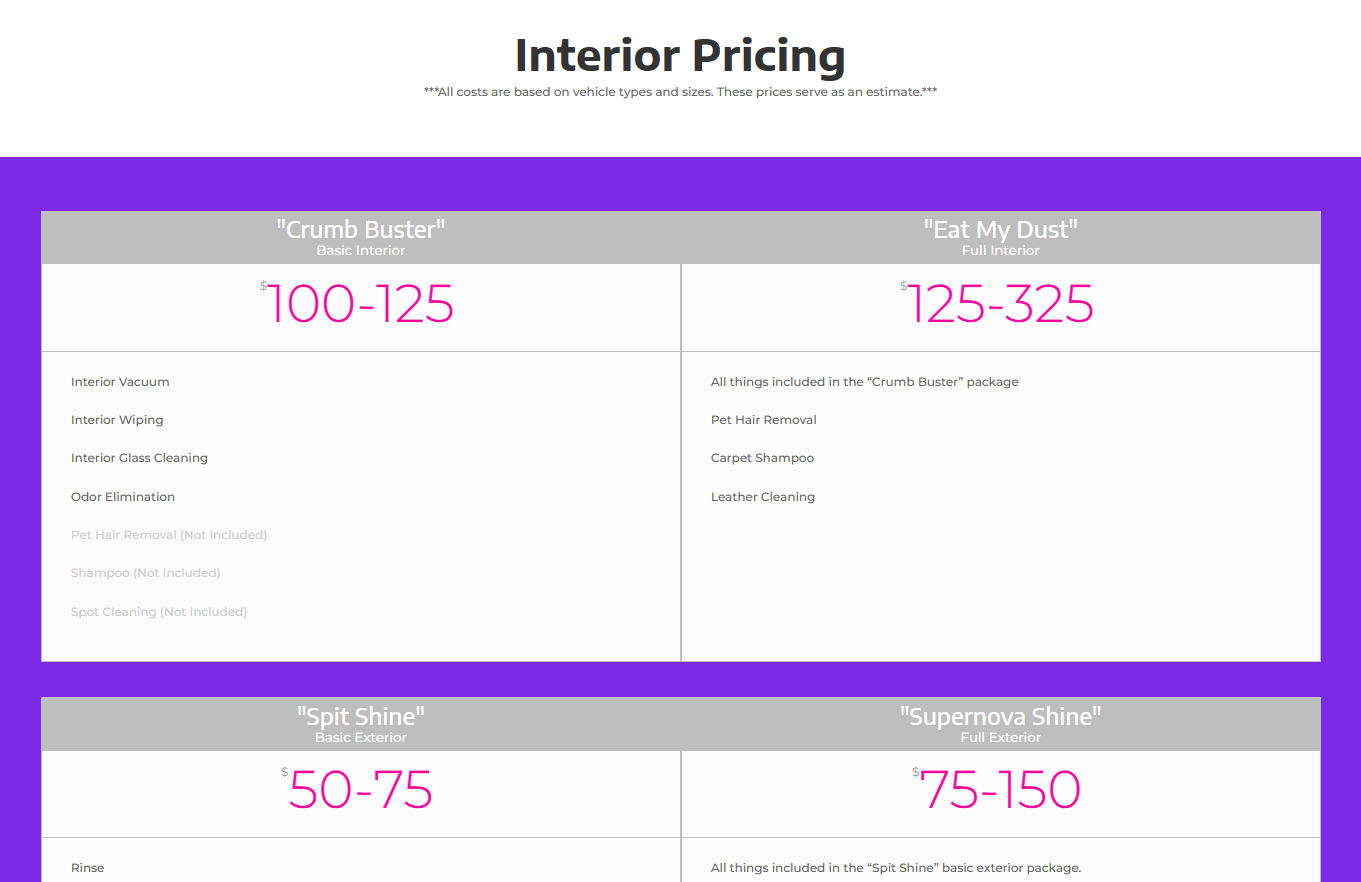
Task: Click Pet Hair Removal in Full Interior
Action: coord(764,420)
